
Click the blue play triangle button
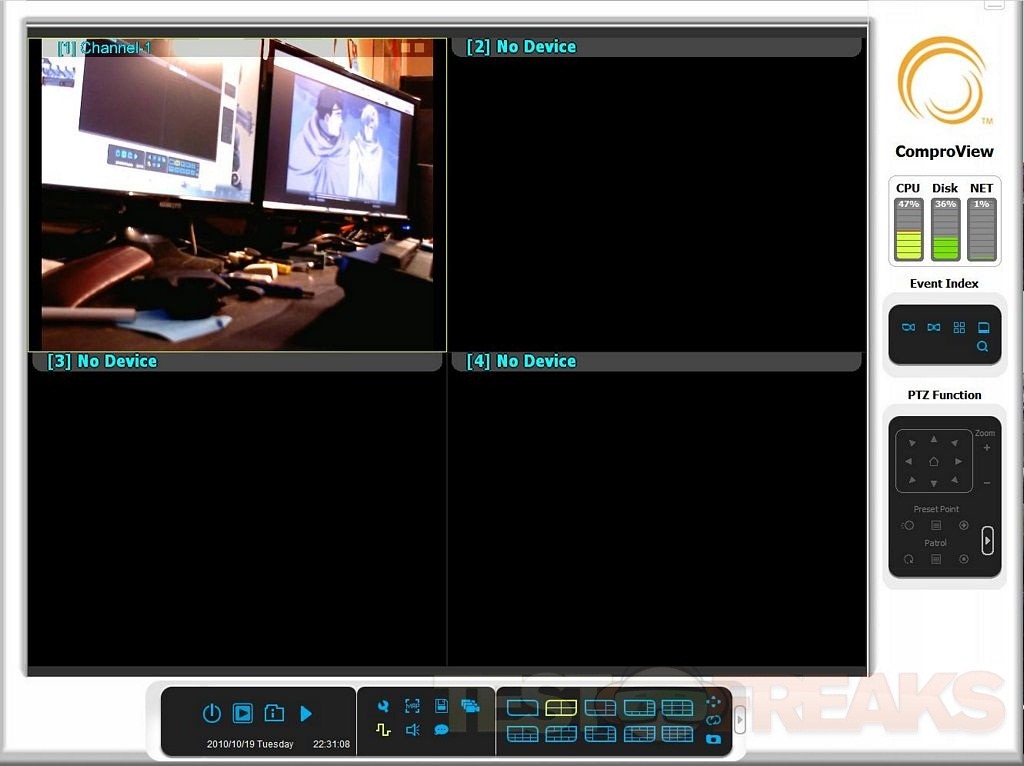[306, 713]
